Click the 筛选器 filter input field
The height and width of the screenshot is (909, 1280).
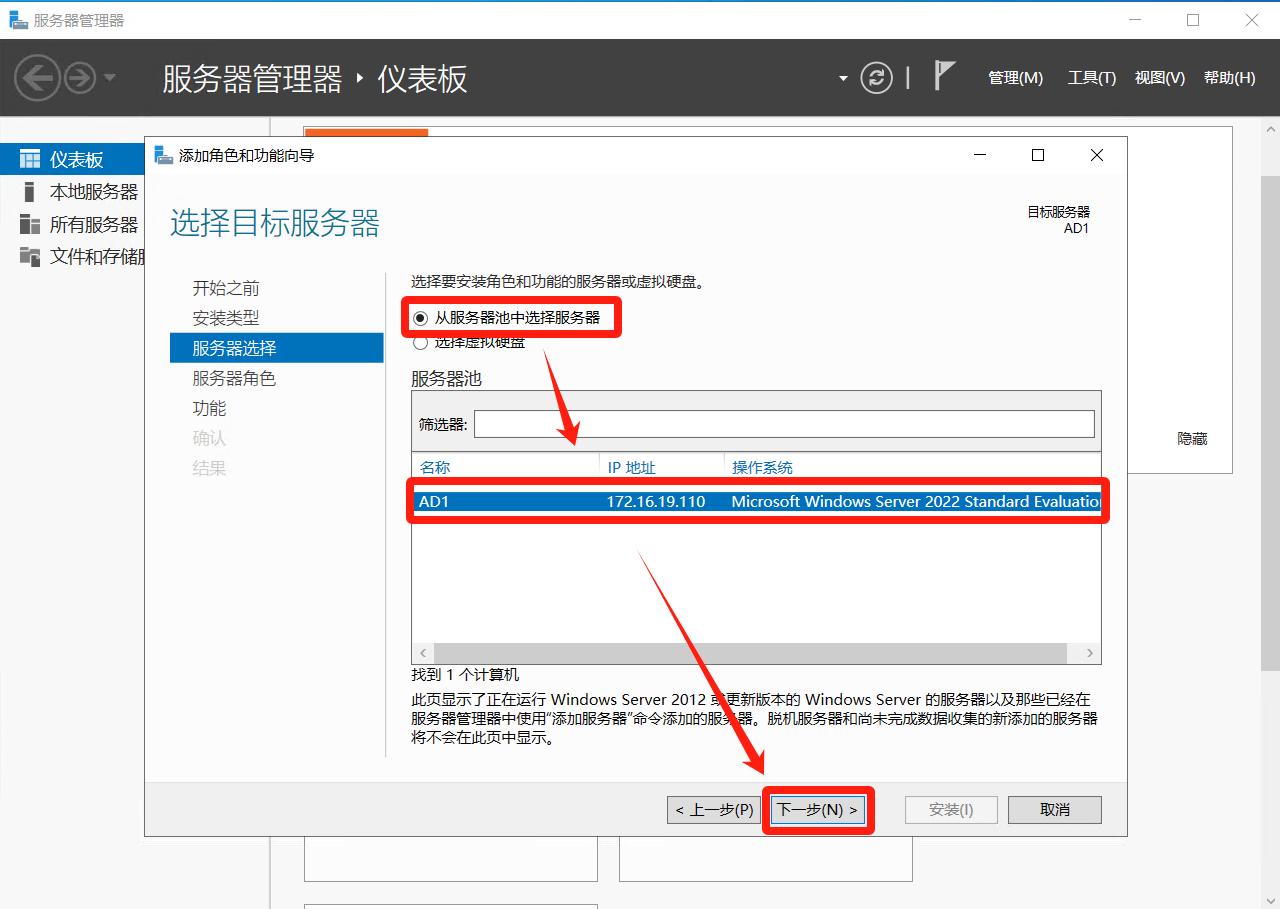click(x=784, y=424)
